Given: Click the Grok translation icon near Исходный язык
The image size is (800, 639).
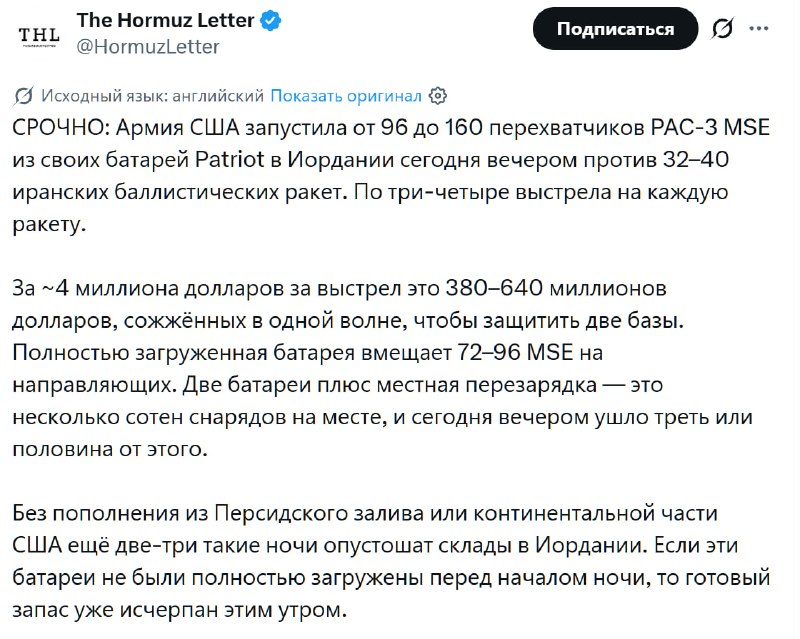Looking at the screenshot, I should (x=24, y=95).
